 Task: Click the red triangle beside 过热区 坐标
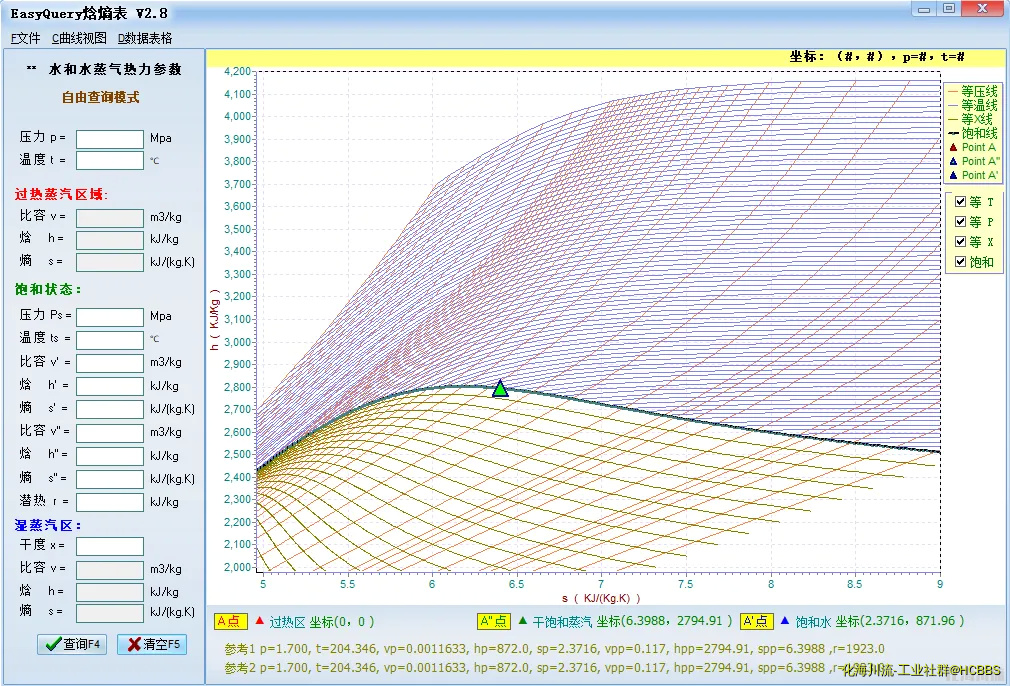[260, 621]
